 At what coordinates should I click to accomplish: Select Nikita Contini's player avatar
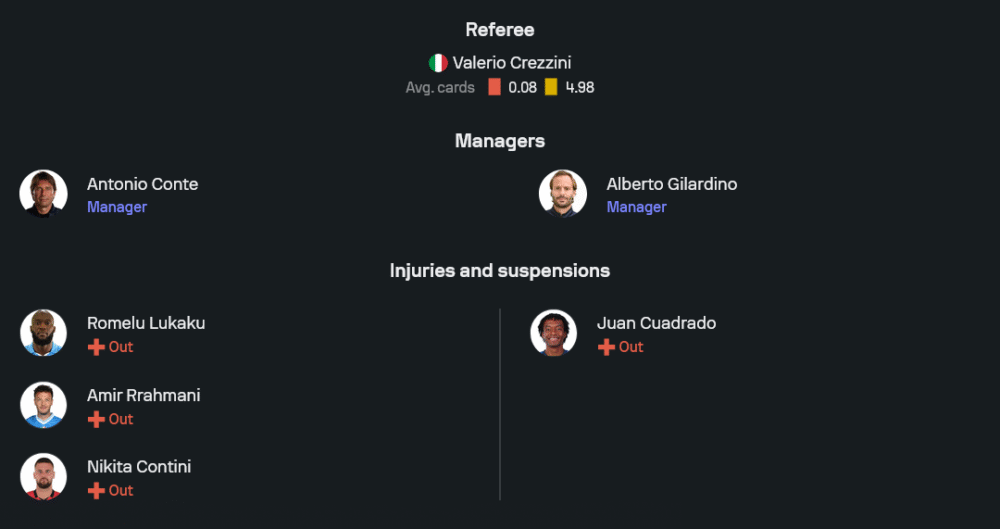tap(43, 477)
